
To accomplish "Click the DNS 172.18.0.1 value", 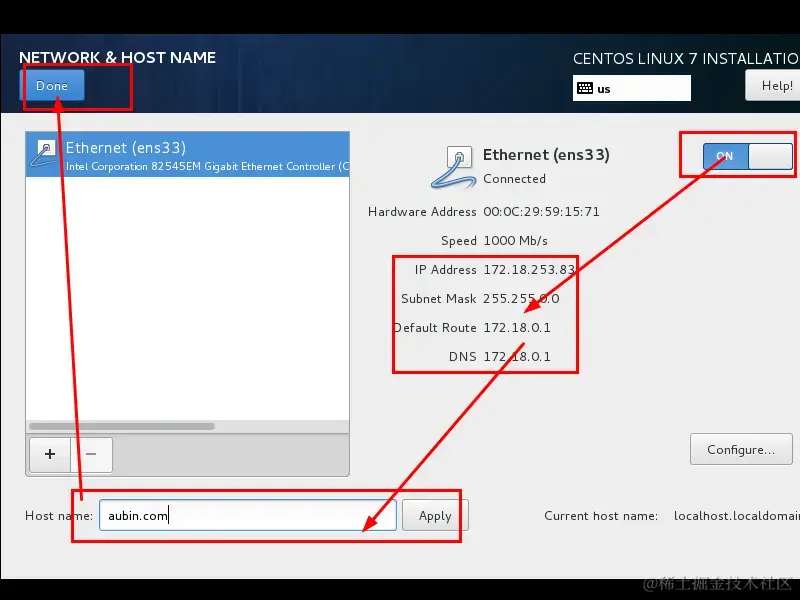I will tap(517, 357).
